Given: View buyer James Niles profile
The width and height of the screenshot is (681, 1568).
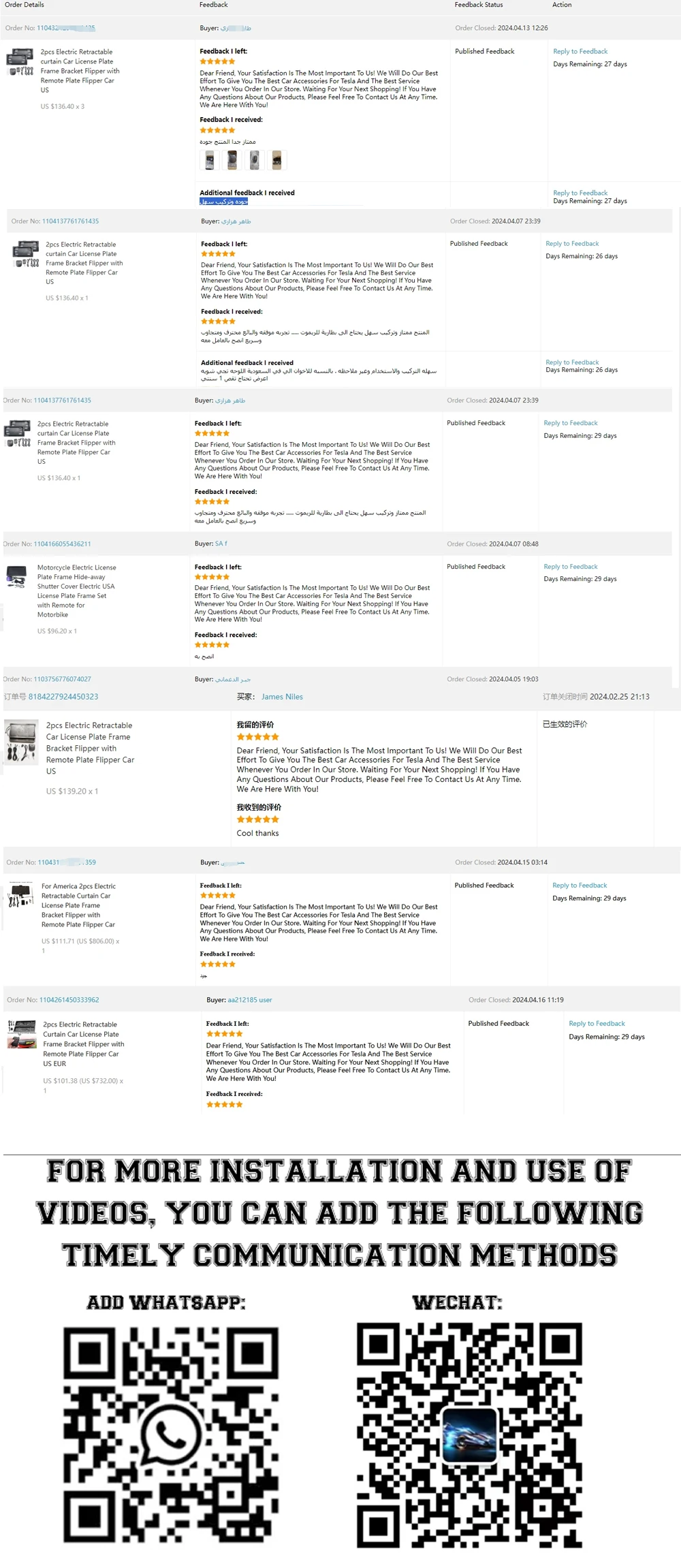Looking at the screenshot, I should coord(282,697).
